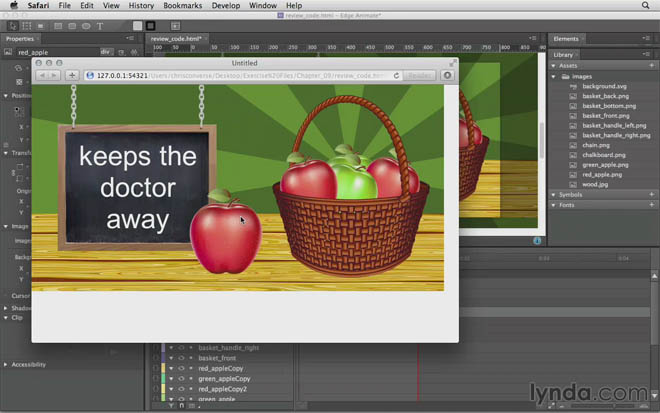Click Safari forward navigation button
This screenshot has width=660, height=413.
click(x=54, y=75)
